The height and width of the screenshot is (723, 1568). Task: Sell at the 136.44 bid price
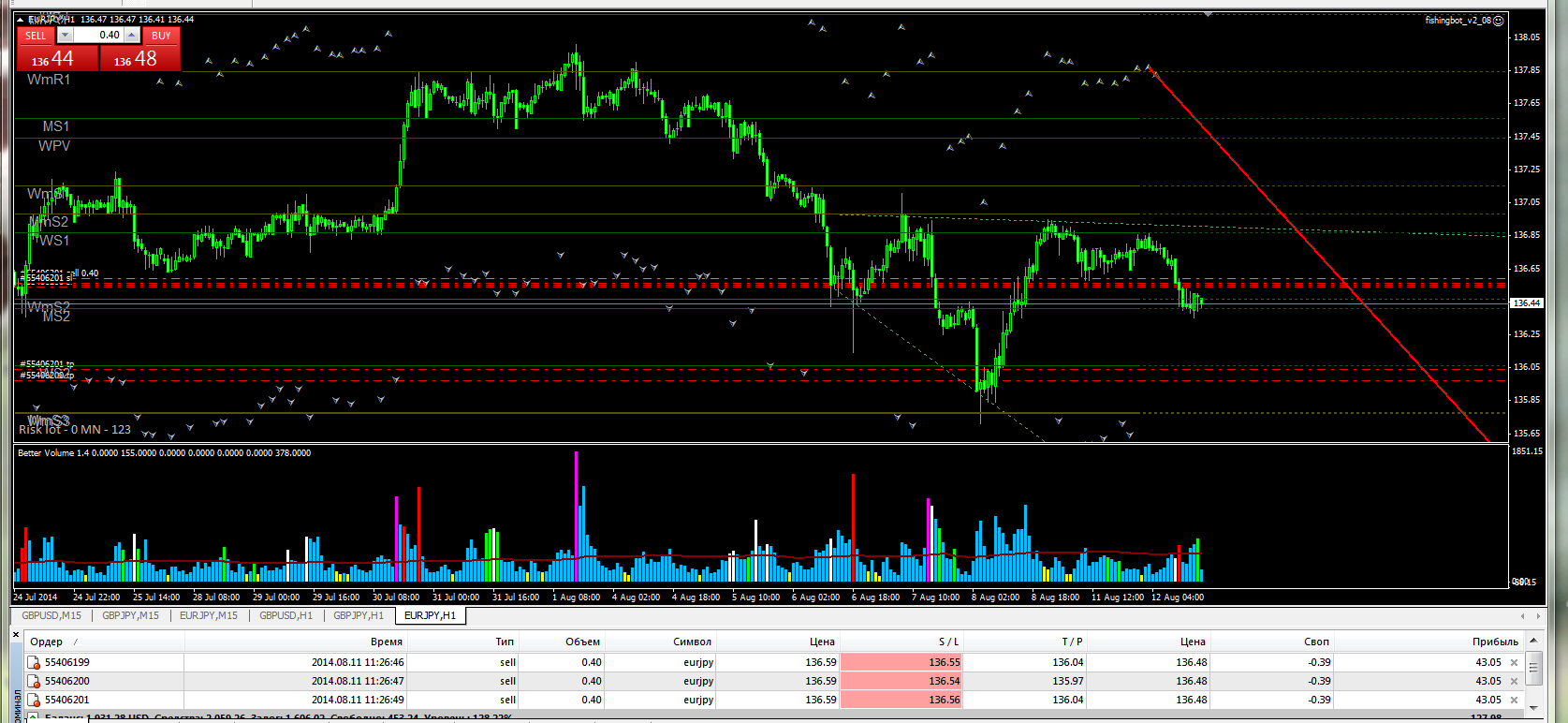point(58,58)
